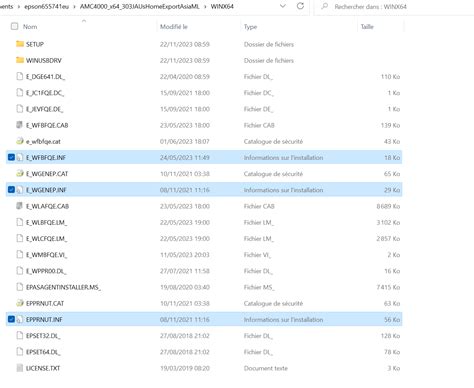This screenshot has width=474, height=388.
Task: Expand the chevron before WINX64 in path
Action: [205, 7]
